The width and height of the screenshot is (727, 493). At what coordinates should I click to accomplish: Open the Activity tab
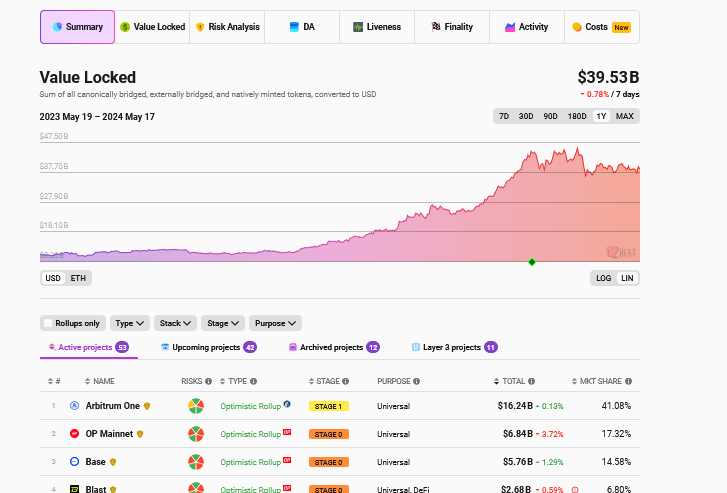[x=527, y=27]
